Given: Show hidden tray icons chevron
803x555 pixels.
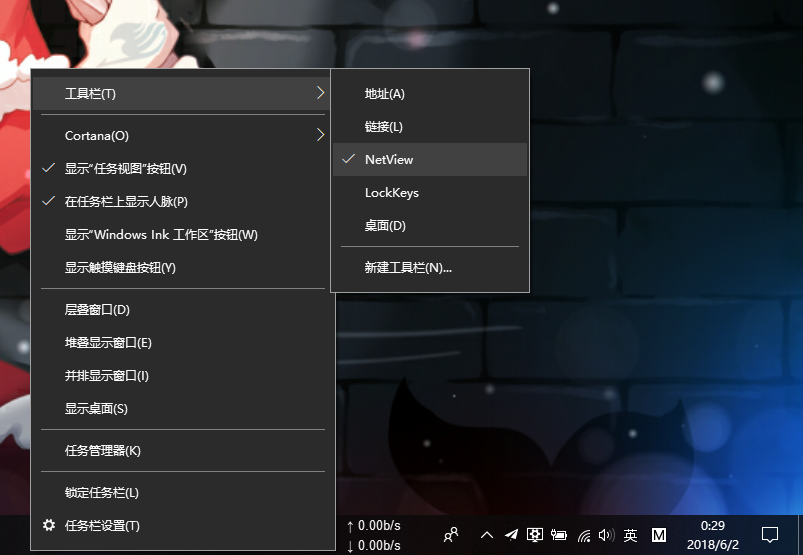Looking at the screenshot, I should 487,536.
